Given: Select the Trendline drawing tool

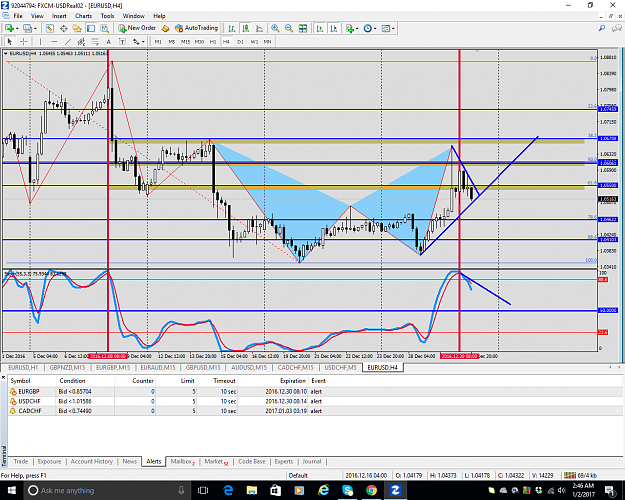Looking at the screenshot, I should tap(68, 41).
